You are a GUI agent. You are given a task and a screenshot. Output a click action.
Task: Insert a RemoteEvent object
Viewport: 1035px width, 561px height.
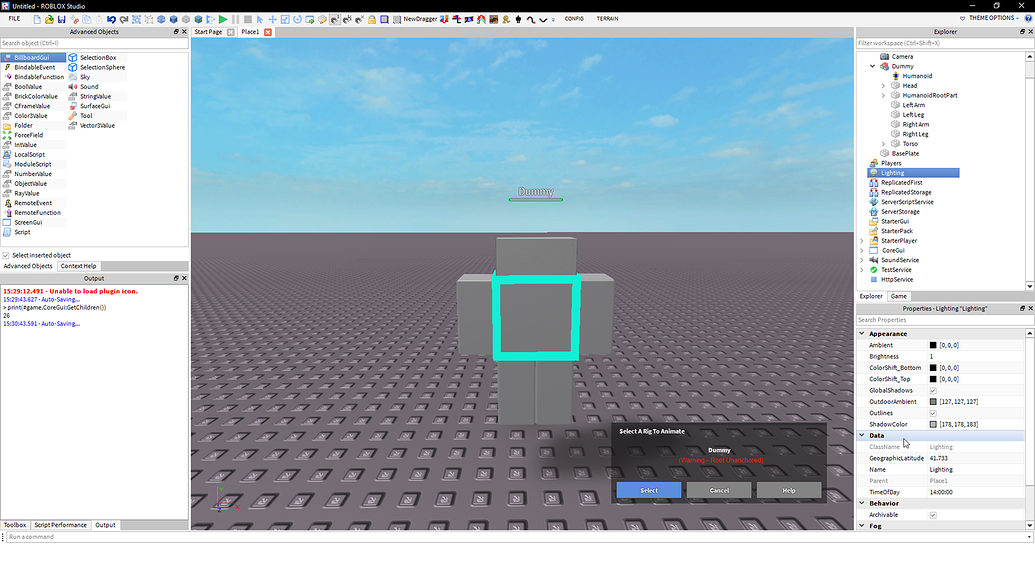click(33, 203)
